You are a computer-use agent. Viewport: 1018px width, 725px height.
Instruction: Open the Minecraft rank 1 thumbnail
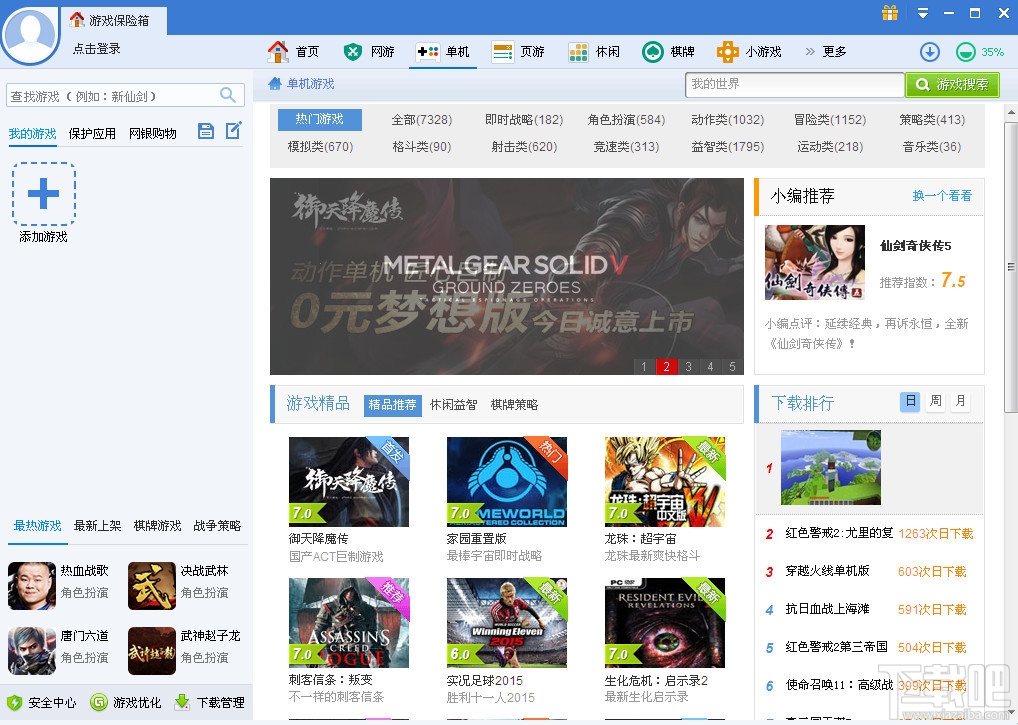[x=831, y=467]
